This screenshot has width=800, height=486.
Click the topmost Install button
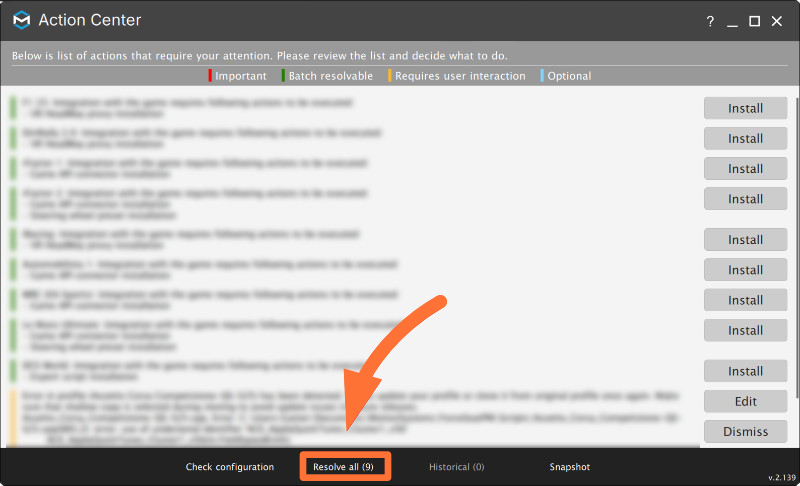coord(745,108)
